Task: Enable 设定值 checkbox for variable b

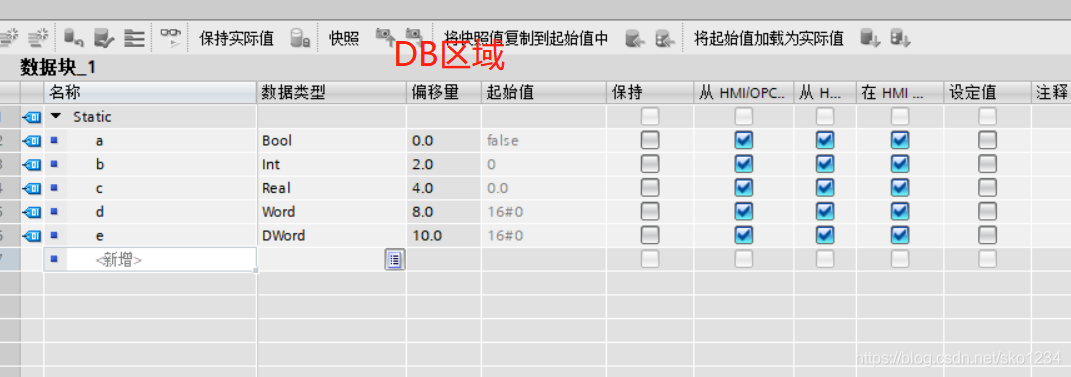Action: tap(987, 165)
